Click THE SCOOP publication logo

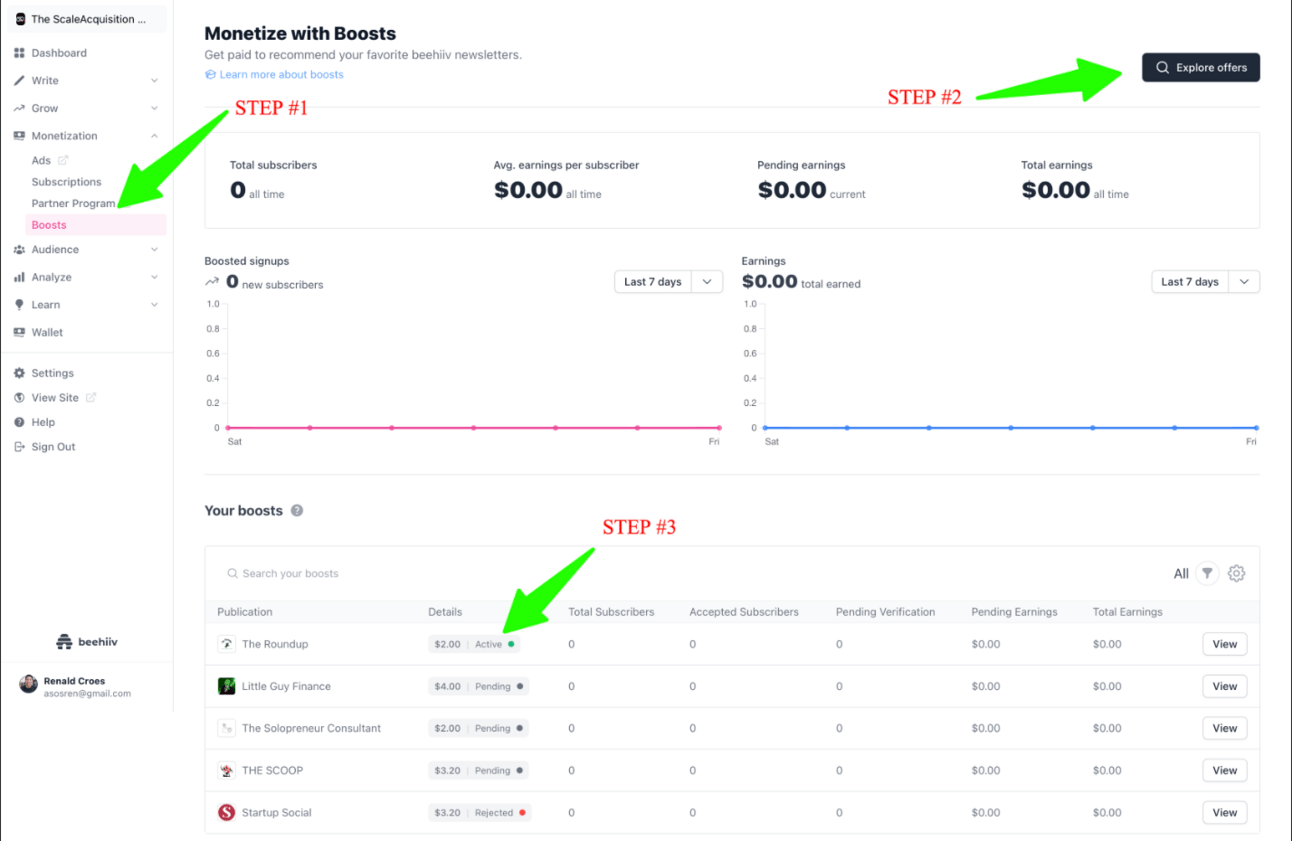pyautogui.click(x=226, y=770)
